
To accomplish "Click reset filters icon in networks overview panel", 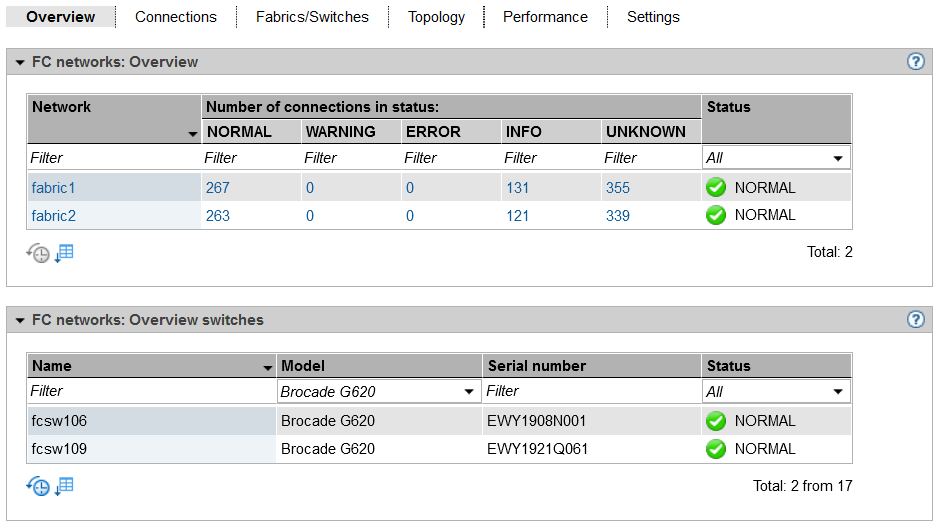I will click(x=37, y=253).
